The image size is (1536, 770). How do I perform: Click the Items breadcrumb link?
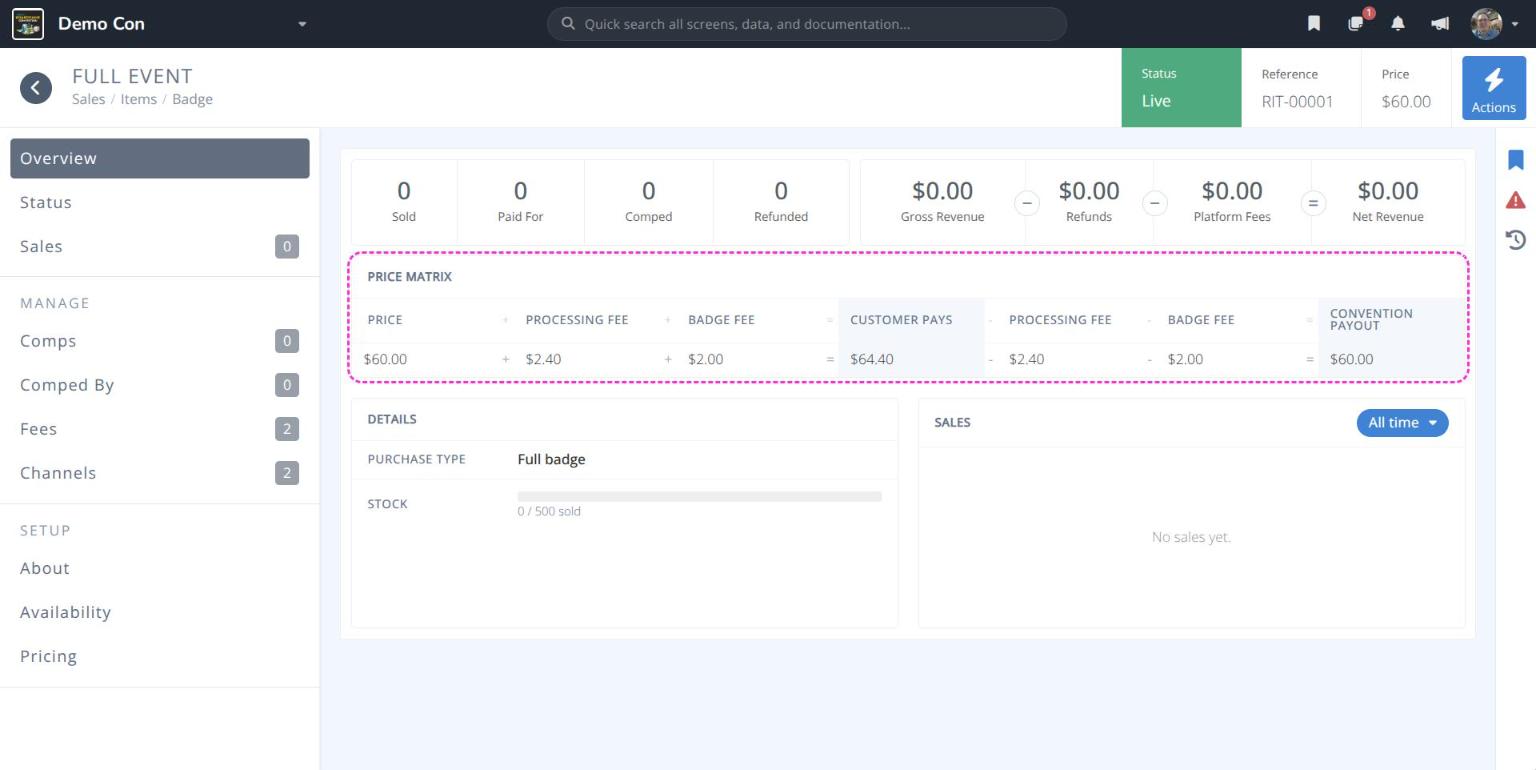pyautogui.click(x=139, y=99)
